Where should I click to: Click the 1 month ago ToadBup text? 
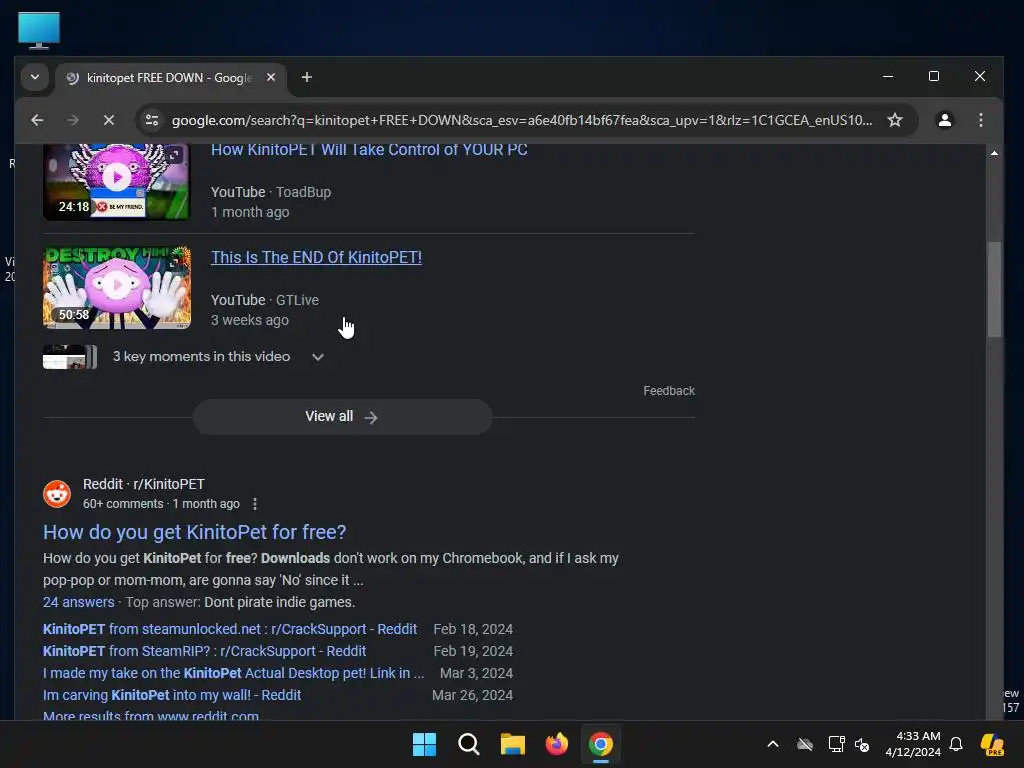(x=250, y=212)
